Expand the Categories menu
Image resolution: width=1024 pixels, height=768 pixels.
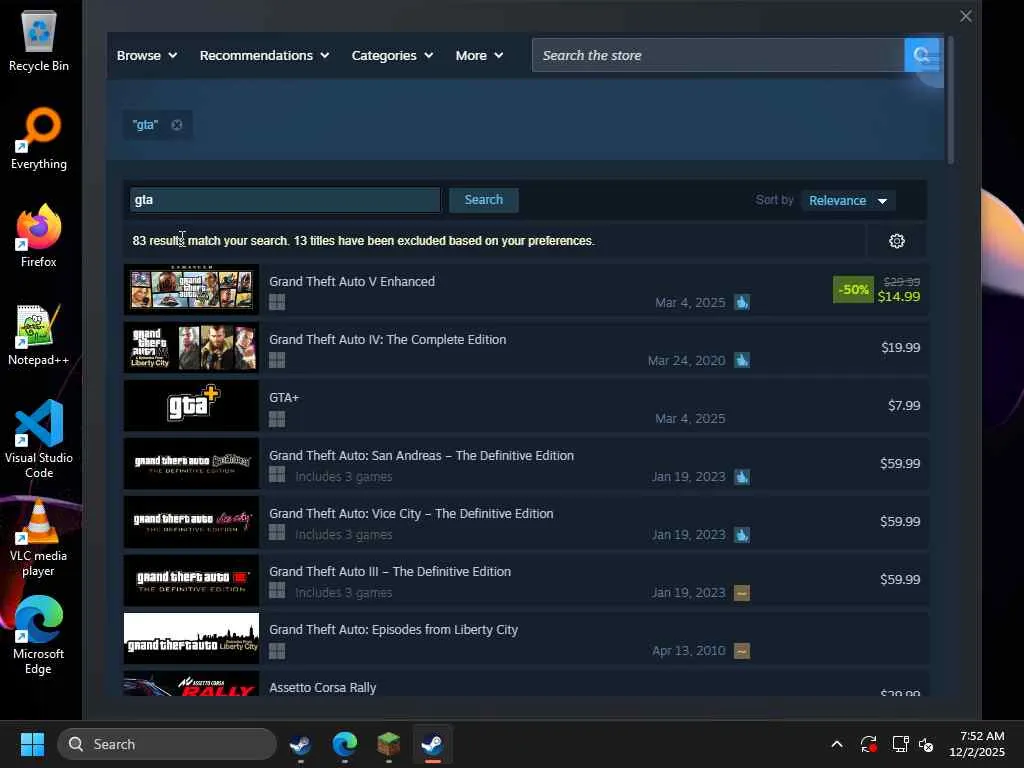tap(392, 56)
